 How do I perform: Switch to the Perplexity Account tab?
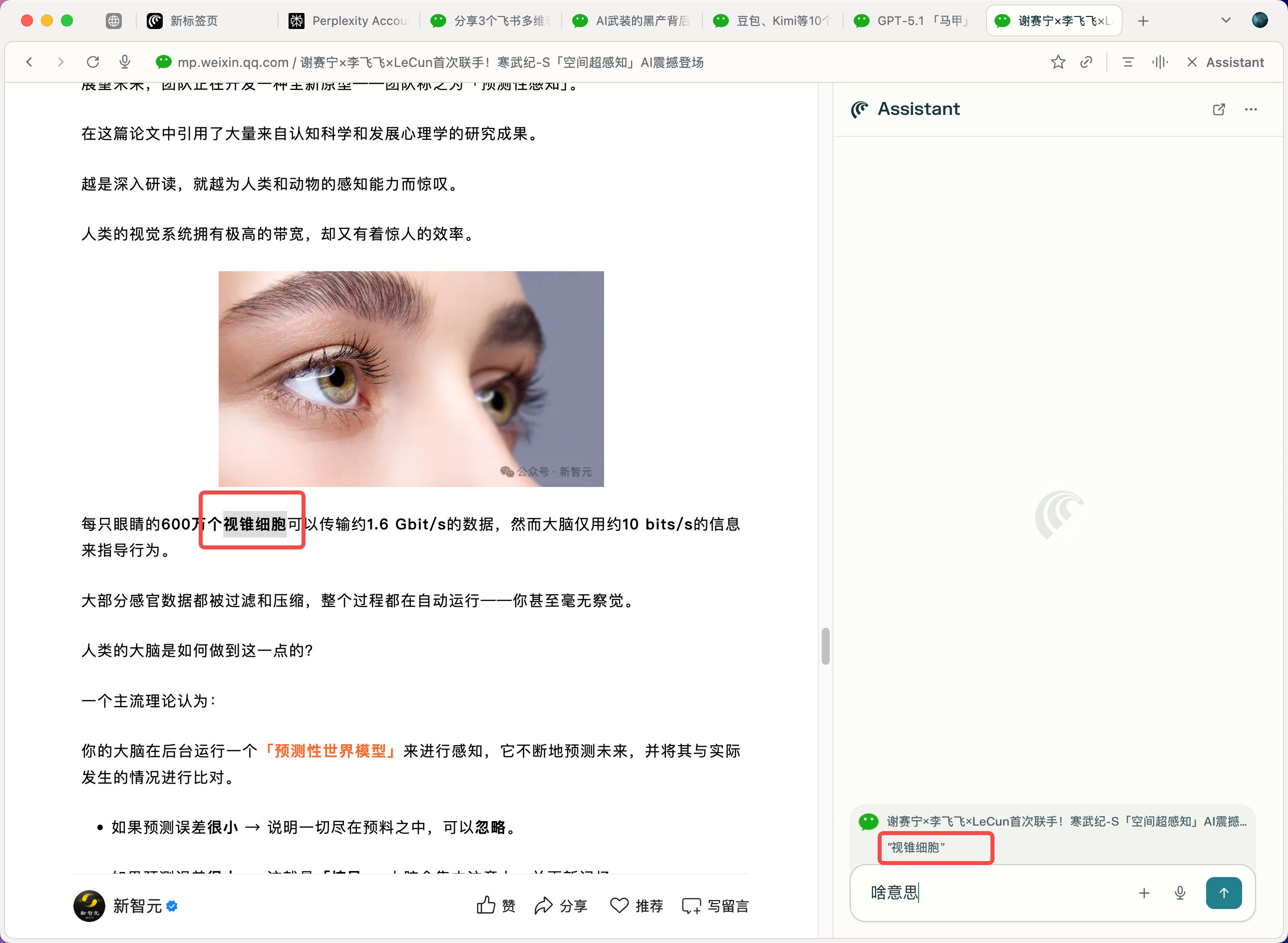(348, 21)
